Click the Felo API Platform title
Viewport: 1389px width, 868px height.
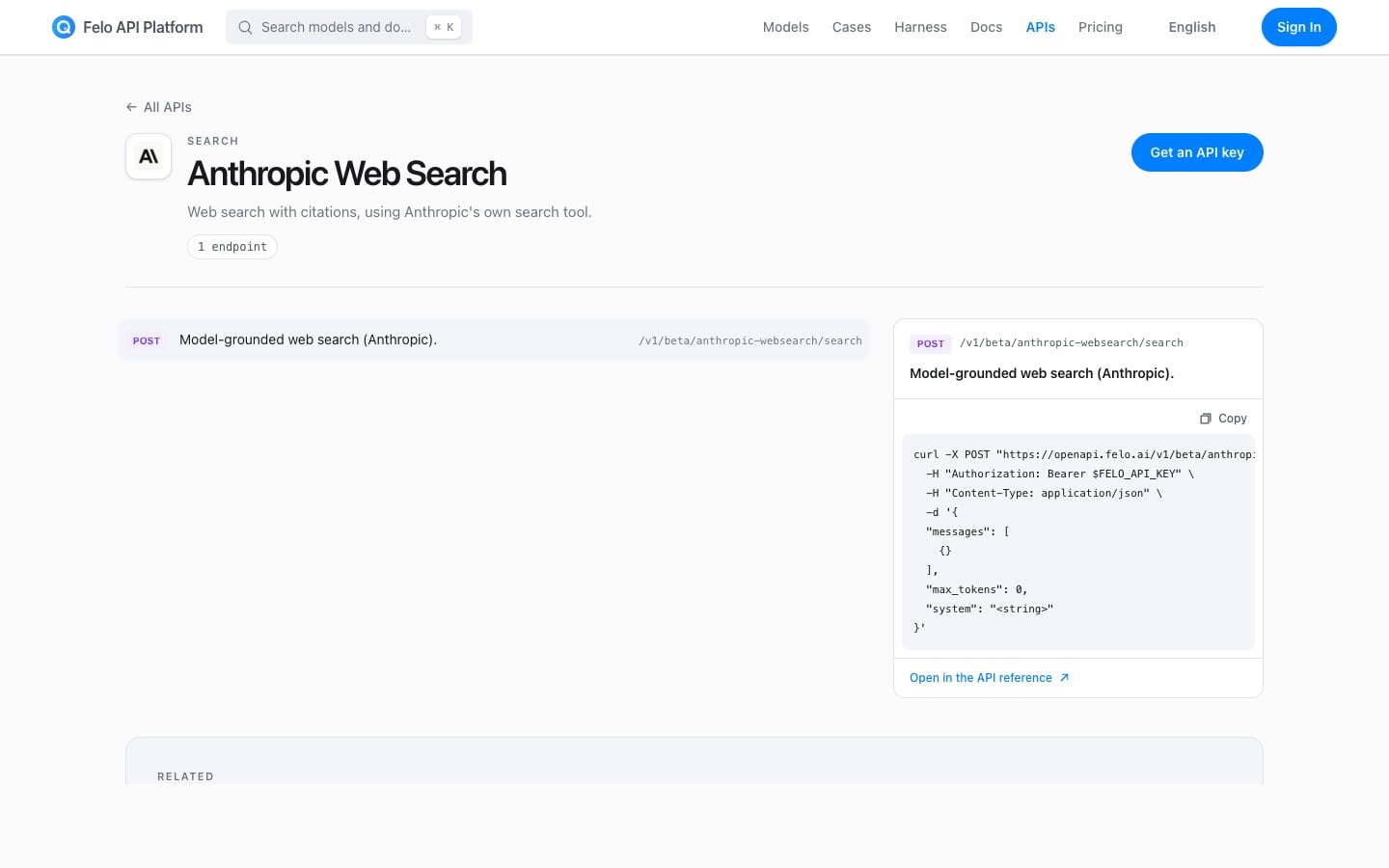[x=143, y=27]
